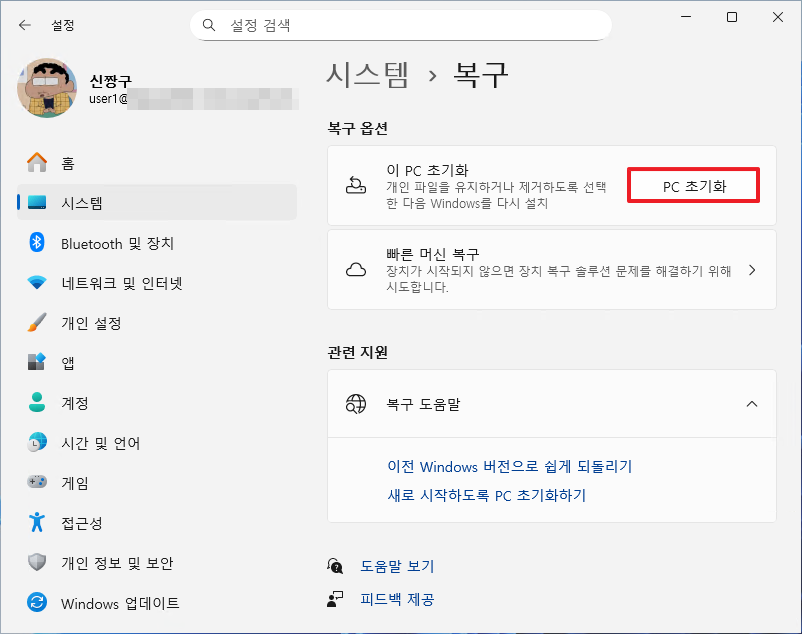Click the 앱 apps icon

[x=37, y=362]
